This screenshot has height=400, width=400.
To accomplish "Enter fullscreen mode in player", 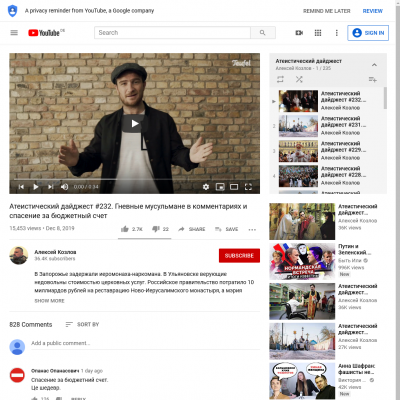I will [x=248, y=187].
